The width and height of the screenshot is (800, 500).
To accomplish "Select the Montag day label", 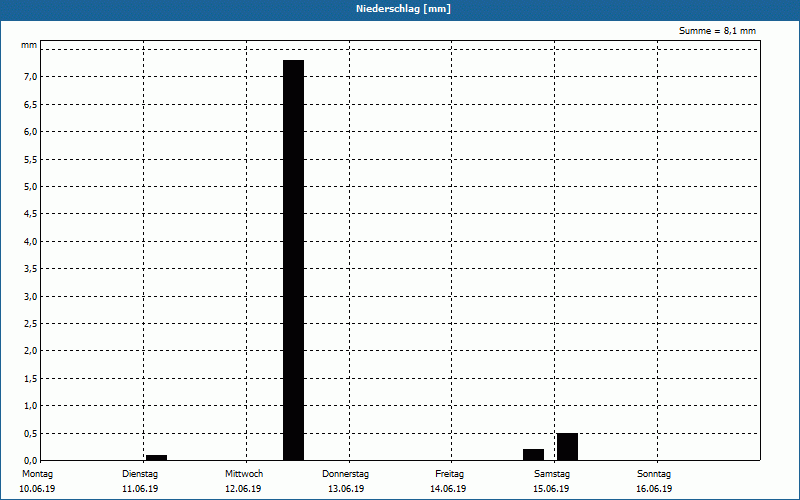I will [37, 474].
